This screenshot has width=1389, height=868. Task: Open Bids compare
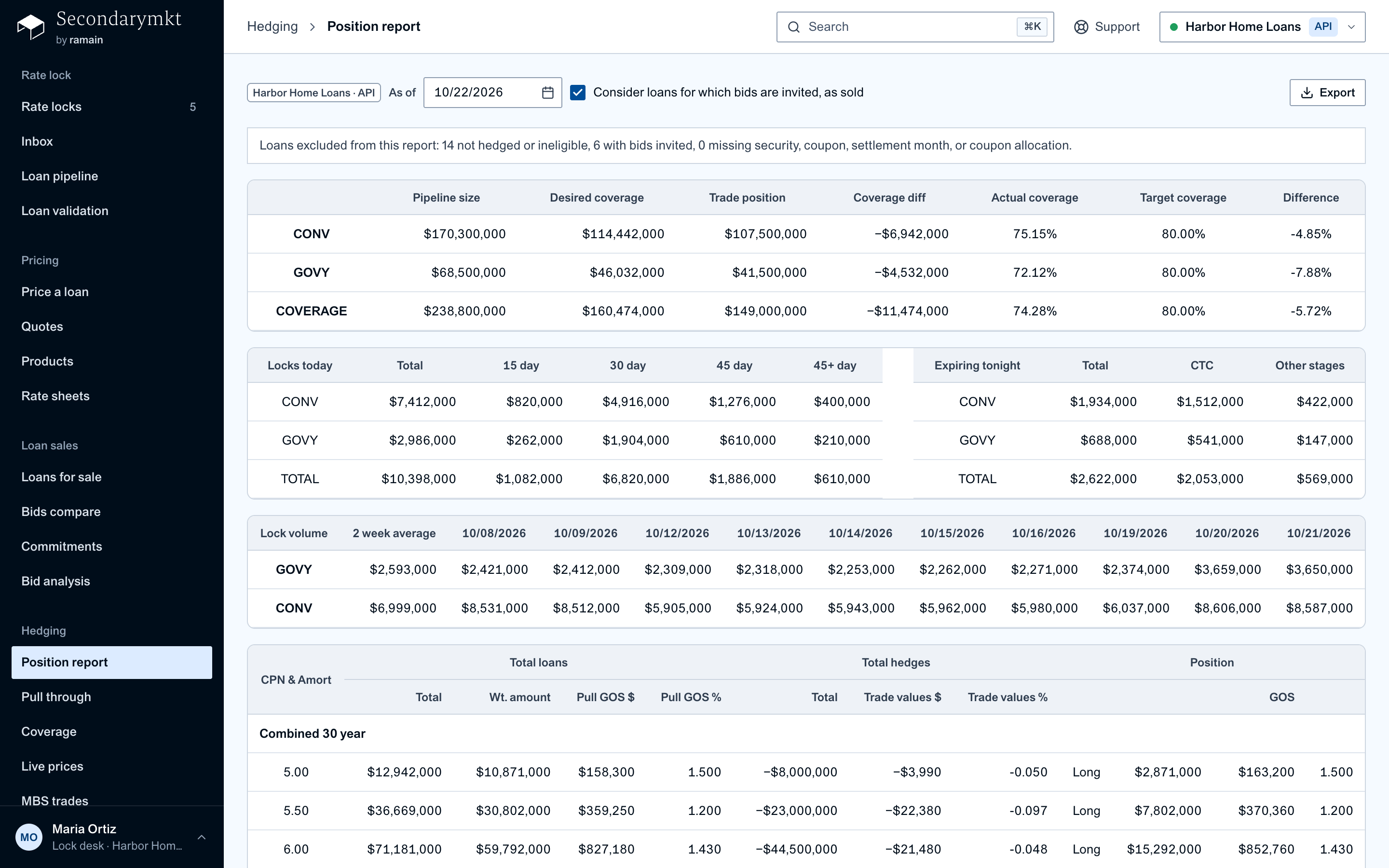tap(112, 512)
